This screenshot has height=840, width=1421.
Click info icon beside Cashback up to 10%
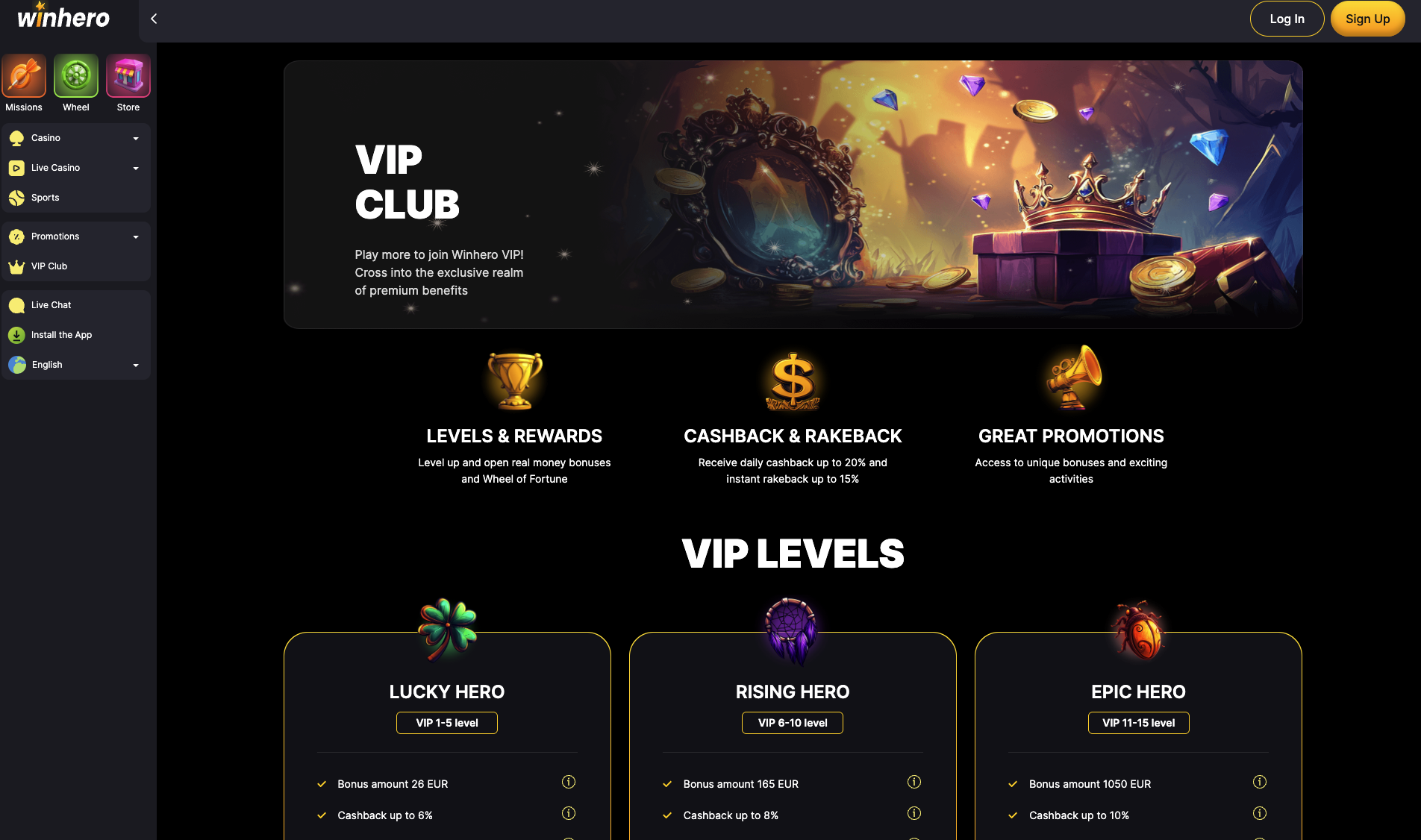pyautogui.click(x=1260, y=813)
